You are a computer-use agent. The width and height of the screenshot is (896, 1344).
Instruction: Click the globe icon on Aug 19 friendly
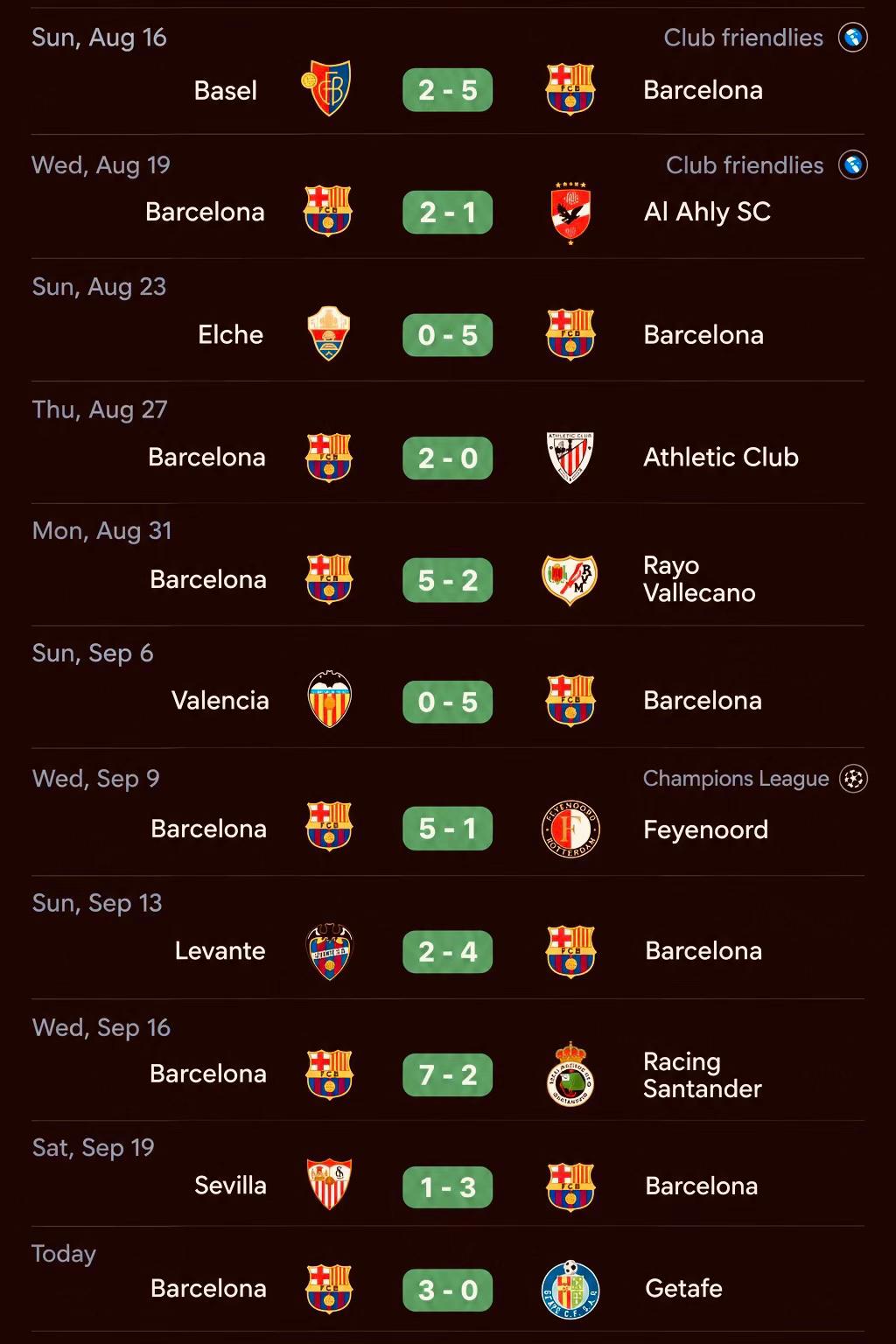tap(853, 164)
